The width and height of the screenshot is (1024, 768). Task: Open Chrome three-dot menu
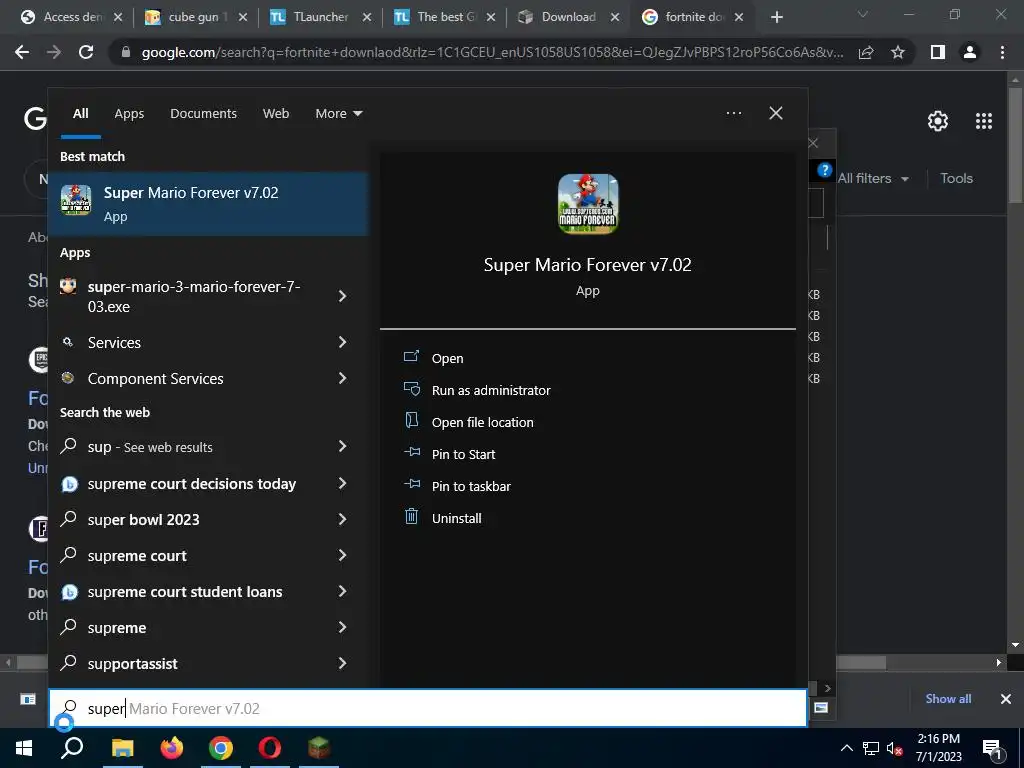pos(1002,52)
